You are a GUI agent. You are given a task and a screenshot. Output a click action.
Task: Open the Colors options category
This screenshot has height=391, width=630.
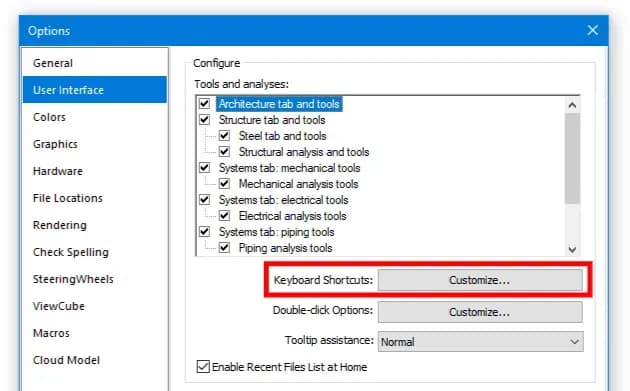[x=95, y=117]
